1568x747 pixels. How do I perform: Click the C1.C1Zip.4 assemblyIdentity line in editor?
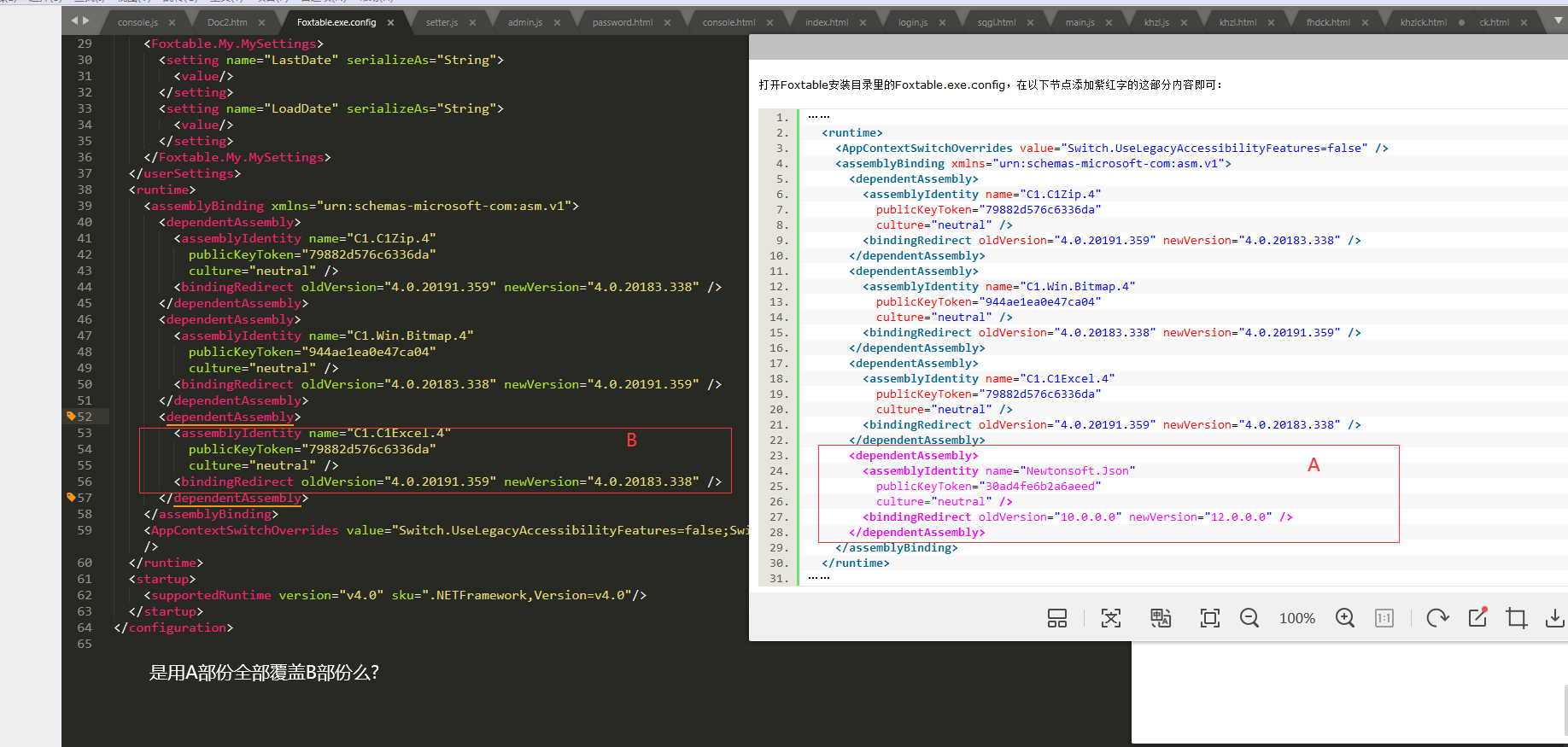click(x=305, y=238)
